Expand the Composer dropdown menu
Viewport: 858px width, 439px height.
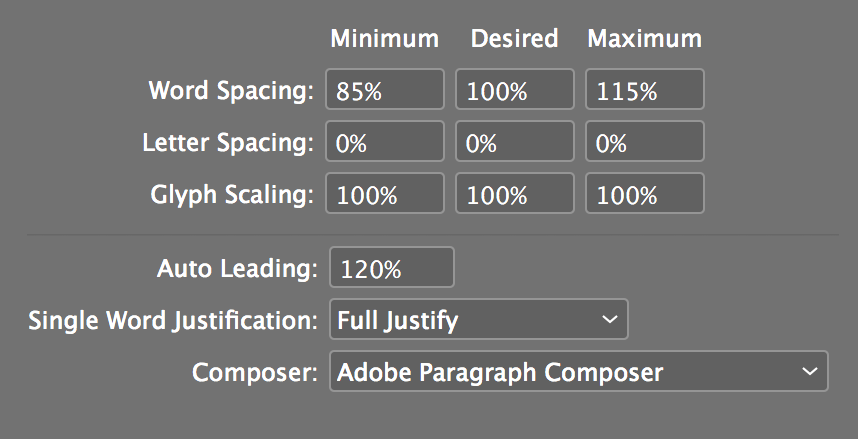pyautogui.click(x=578, y=372)
